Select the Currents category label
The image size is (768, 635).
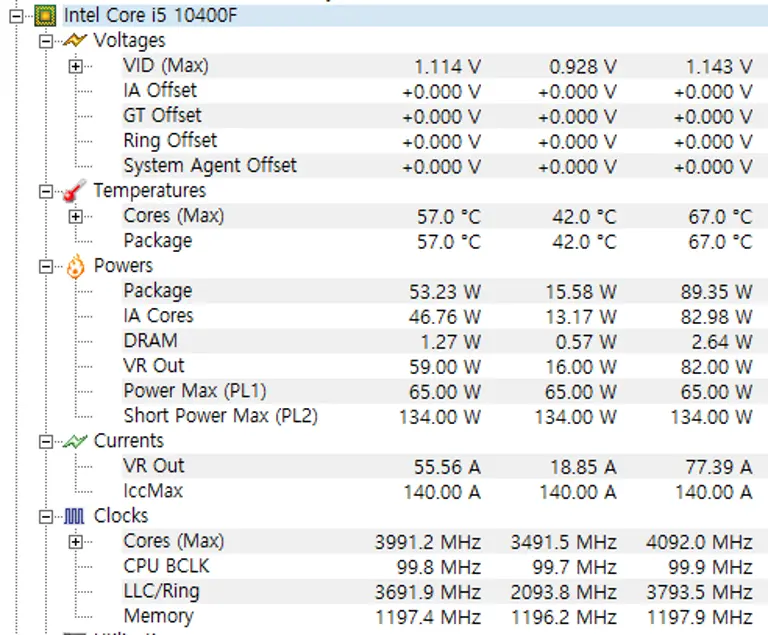coord(128,441)
